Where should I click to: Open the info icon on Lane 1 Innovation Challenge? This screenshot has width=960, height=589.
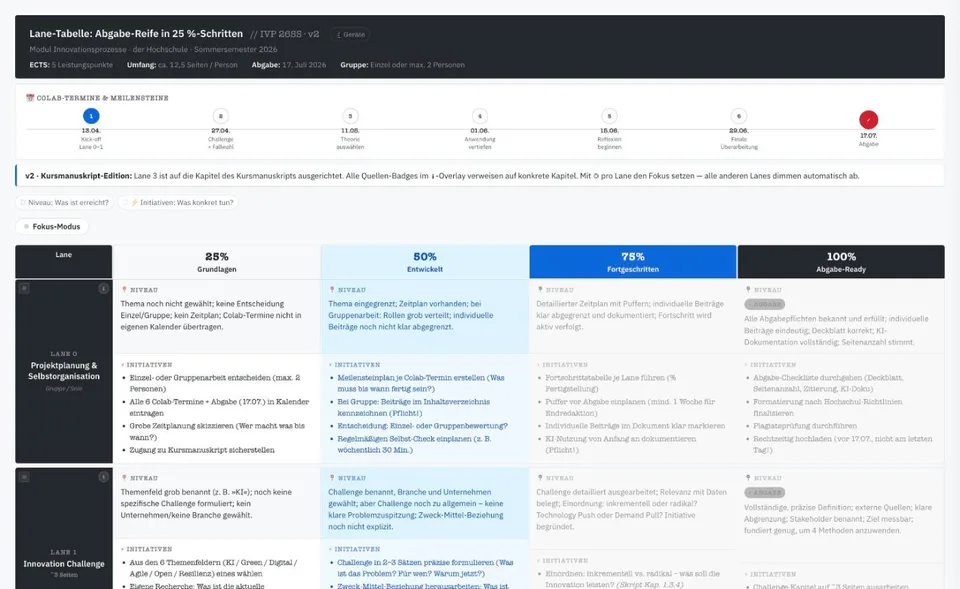coord(103,477)
